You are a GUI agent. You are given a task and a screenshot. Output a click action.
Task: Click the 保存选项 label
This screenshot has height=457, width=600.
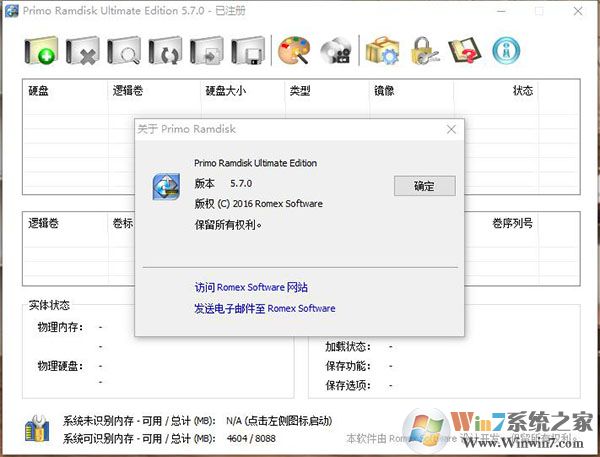(x=348, y=385)
